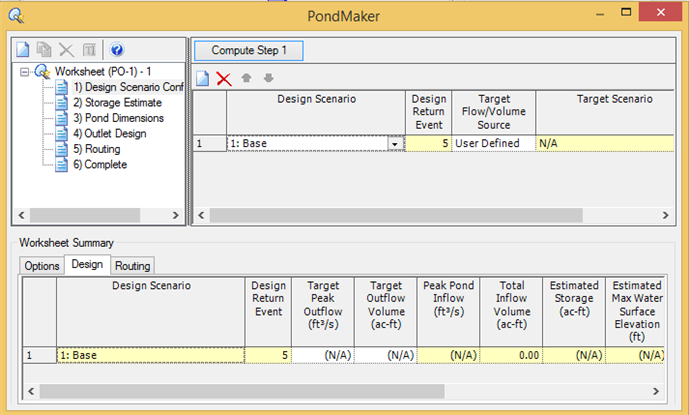Click Target Peak Outflow (N/A) cell
This screenshot has width=689, height=415.
click(x=323, y=355)
